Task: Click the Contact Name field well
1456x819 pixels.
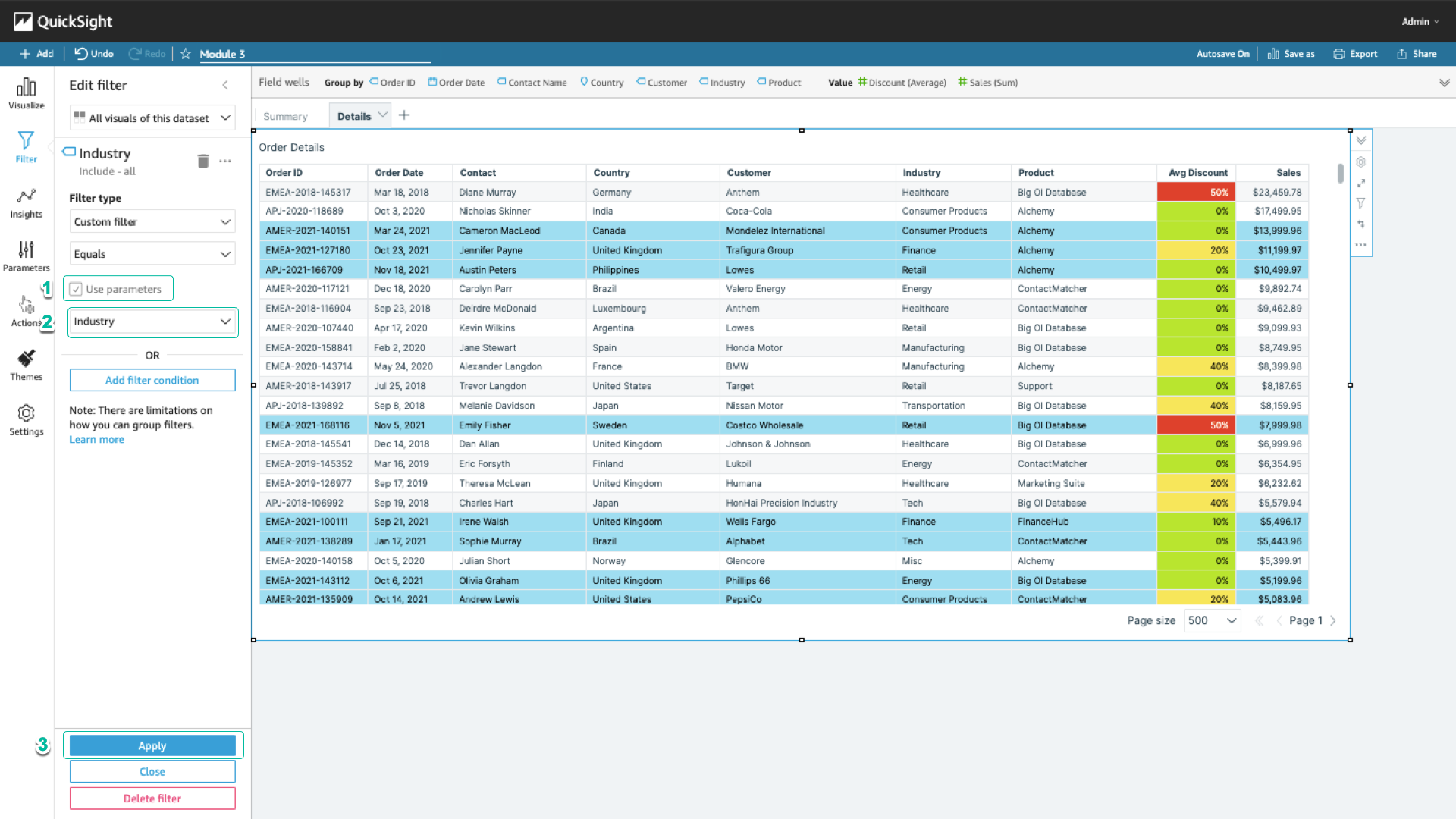Action: tap(532, 83)
